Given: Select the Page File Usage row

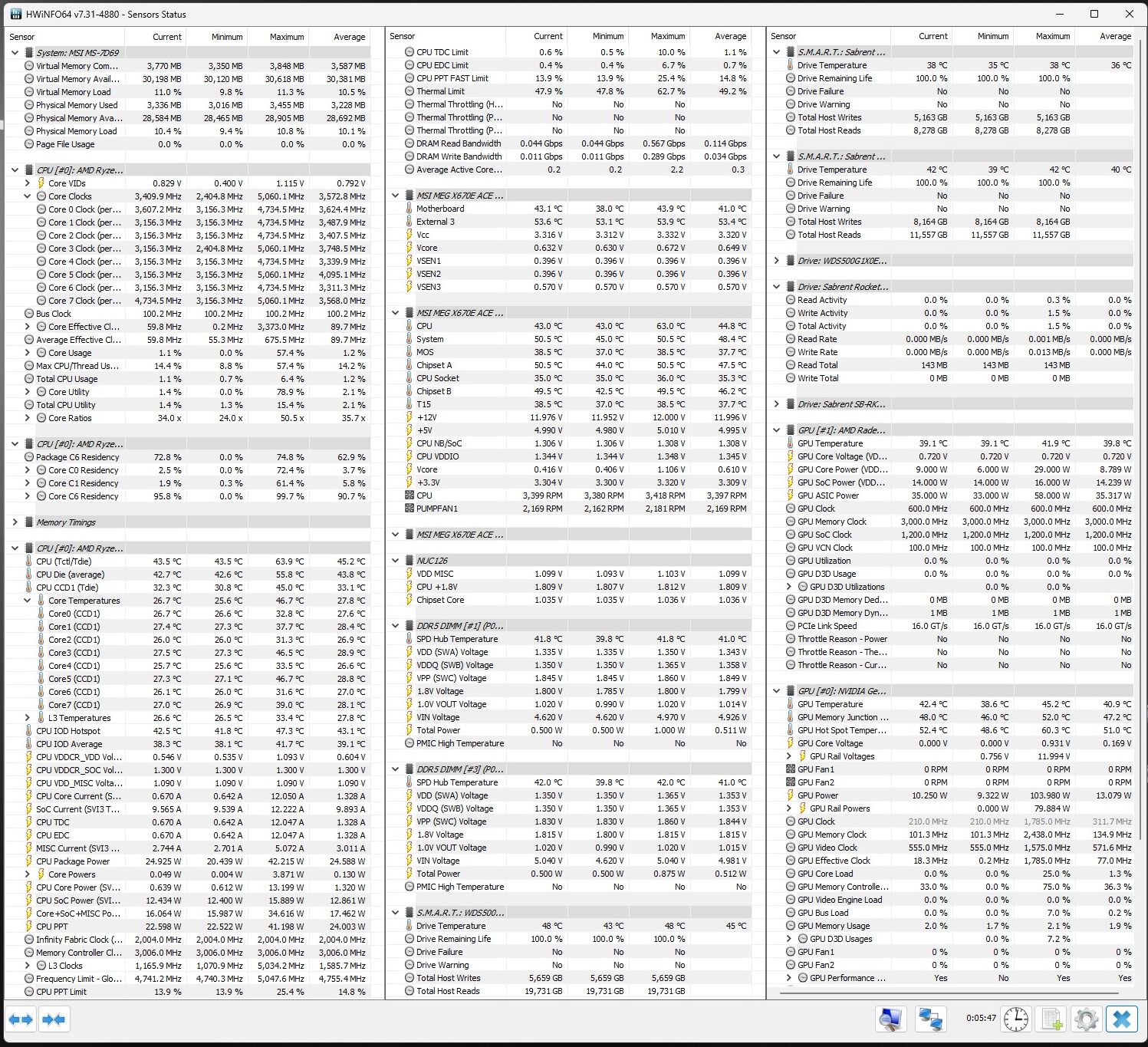Looking at the screenshot, I should point(187,144).
